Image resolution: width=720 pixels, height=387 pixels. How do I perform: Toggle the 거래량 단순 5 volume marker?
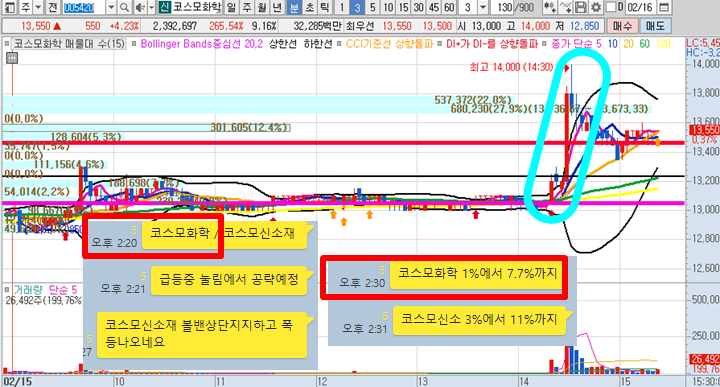click(7, 290)
